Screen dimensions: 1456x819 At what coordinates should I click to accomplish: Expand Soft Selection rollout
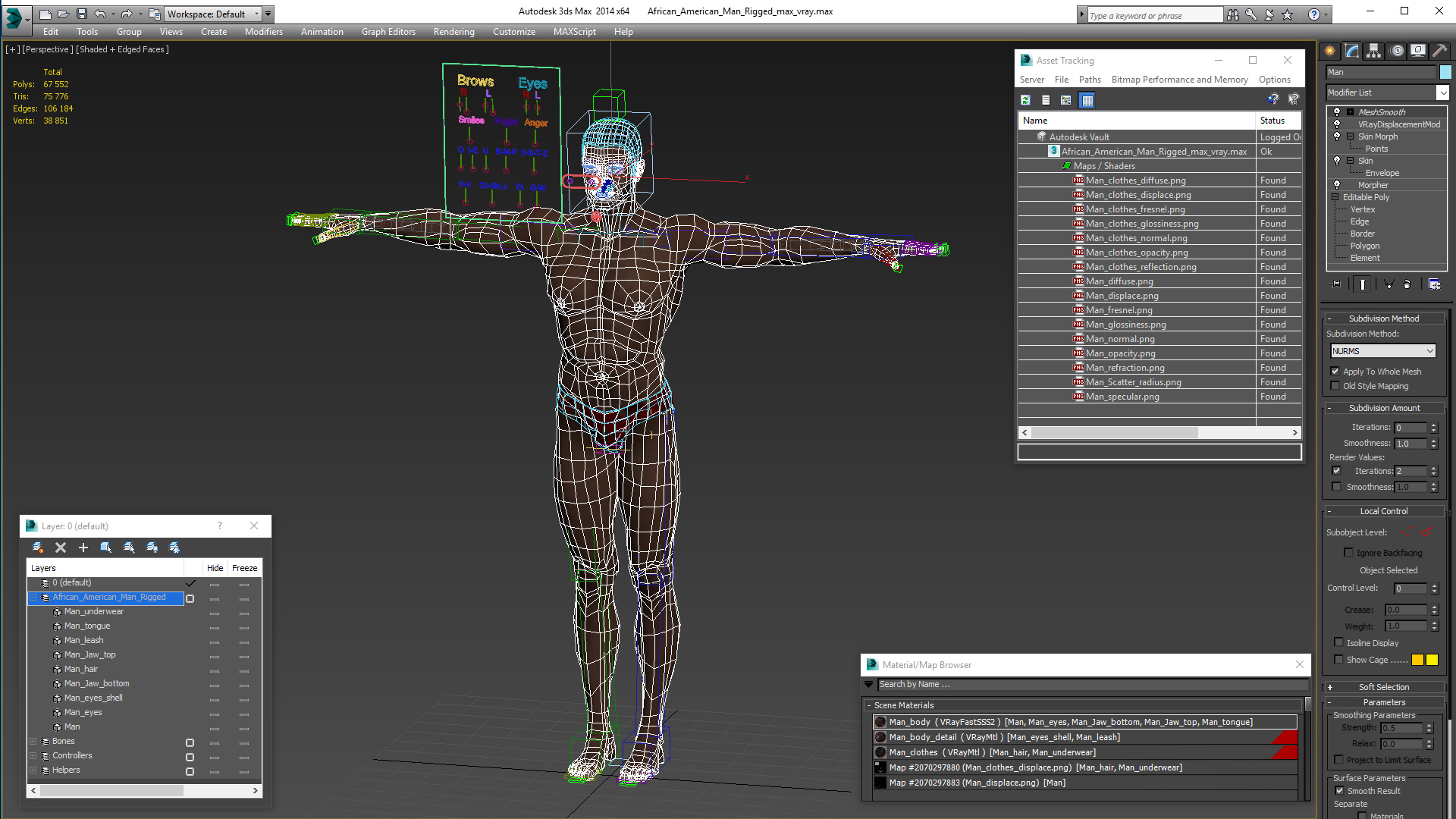point(1383,687)
